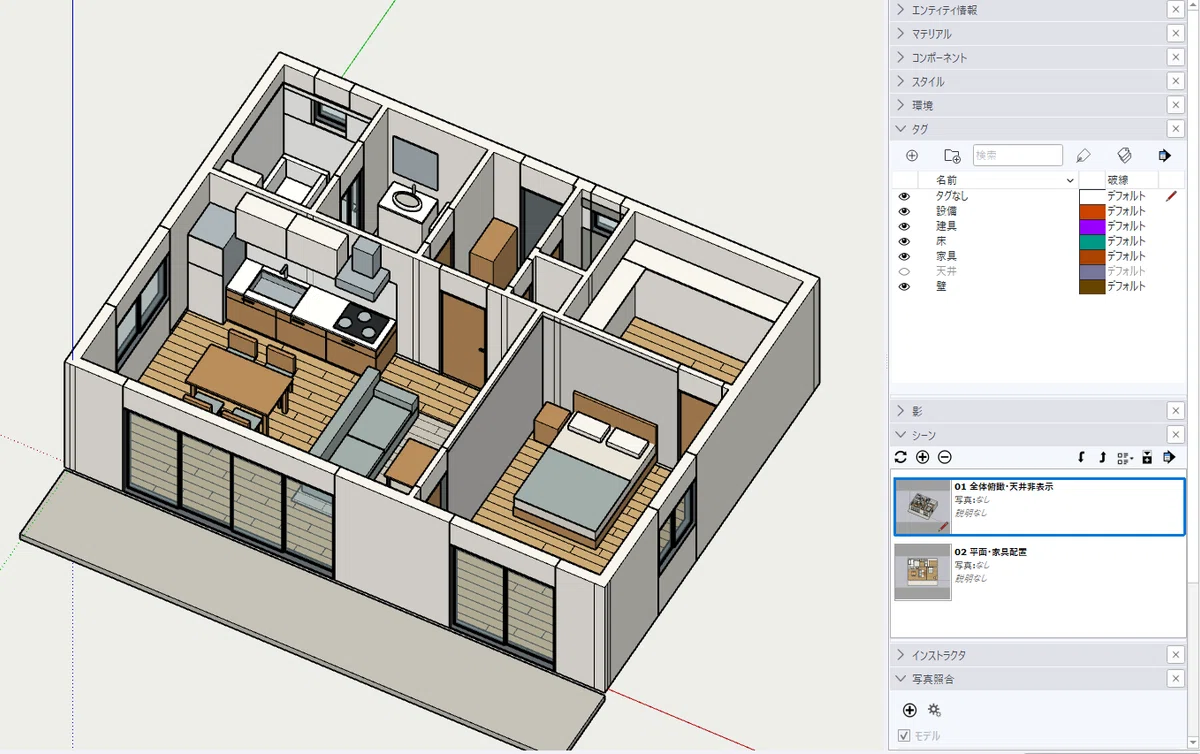Close the タグ panel
Image resolution: width=1200 pixels, height=754 pixels.
tap(1176, 129)
